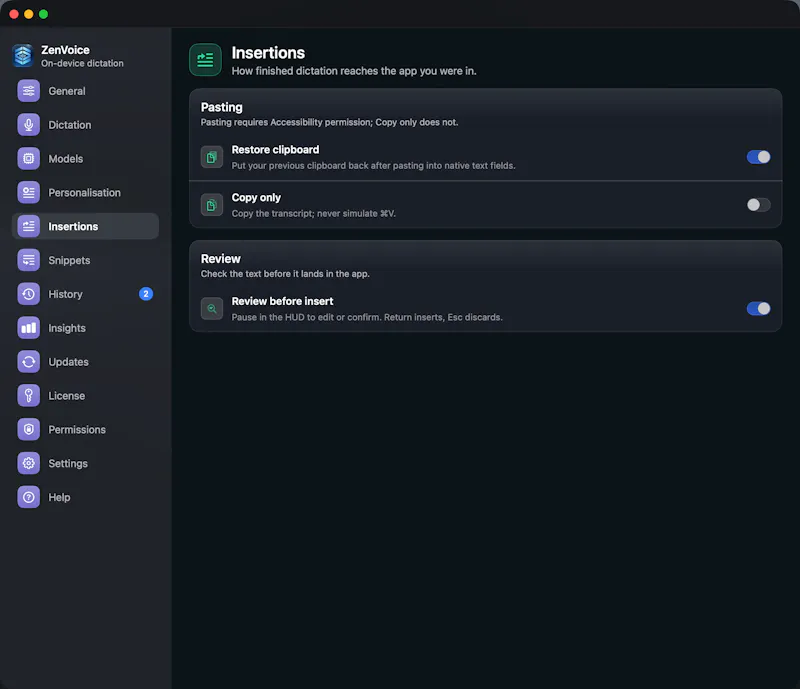
Task: Open the Help section label
Action: click(x=59, y=497)
